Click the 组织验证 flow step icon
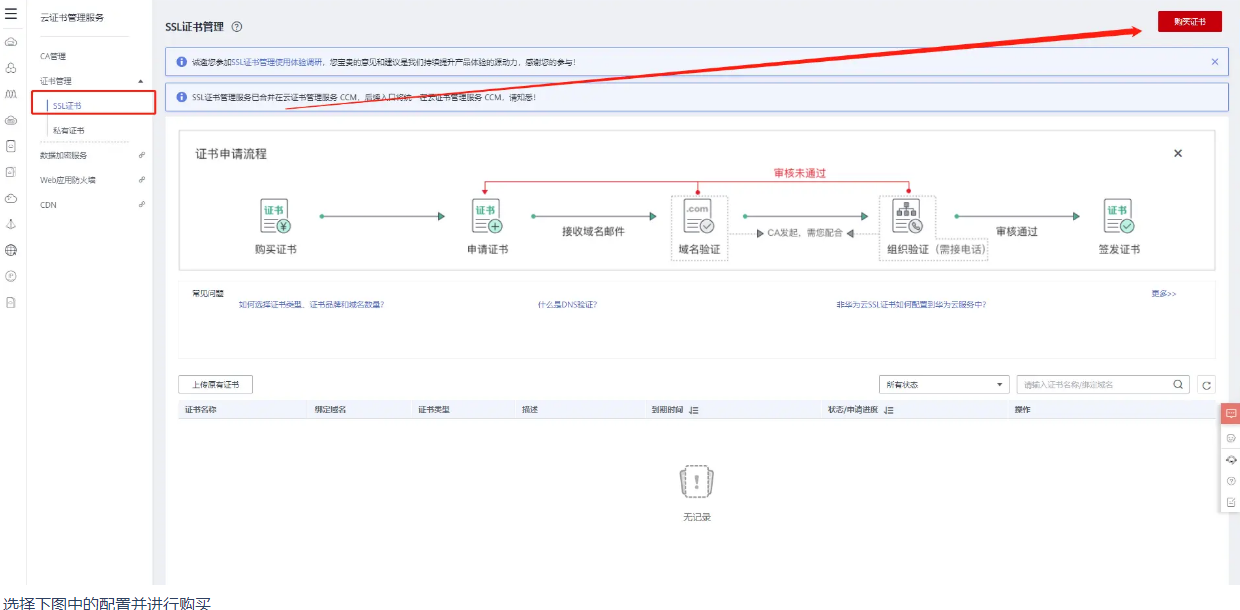Image resolution: width=1240 pixels, height=610 pixels. point(908,216)
